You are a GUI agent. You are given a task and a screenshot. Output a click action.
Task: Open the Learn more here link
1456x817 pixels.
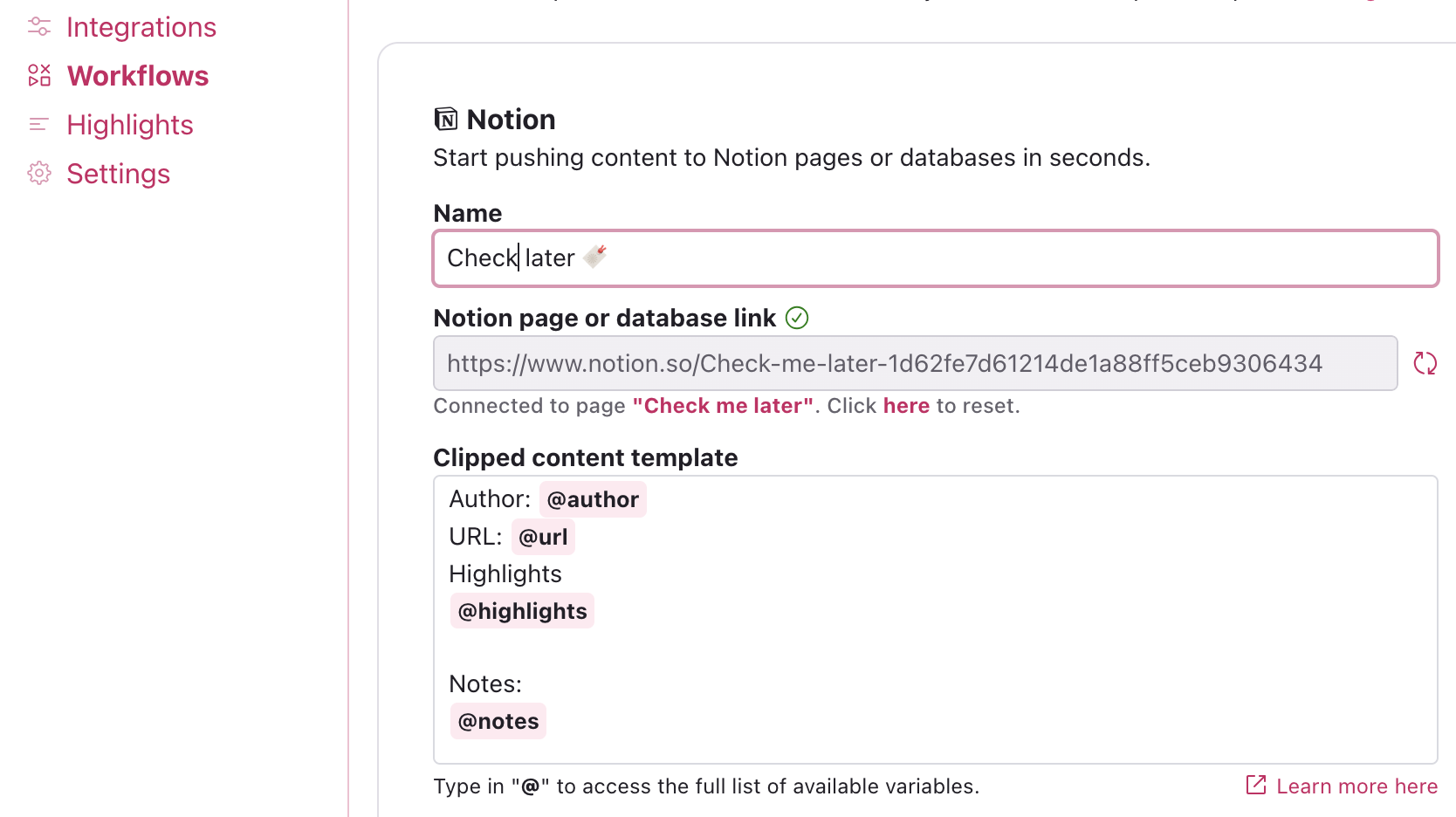click(x=1356, y=786)
